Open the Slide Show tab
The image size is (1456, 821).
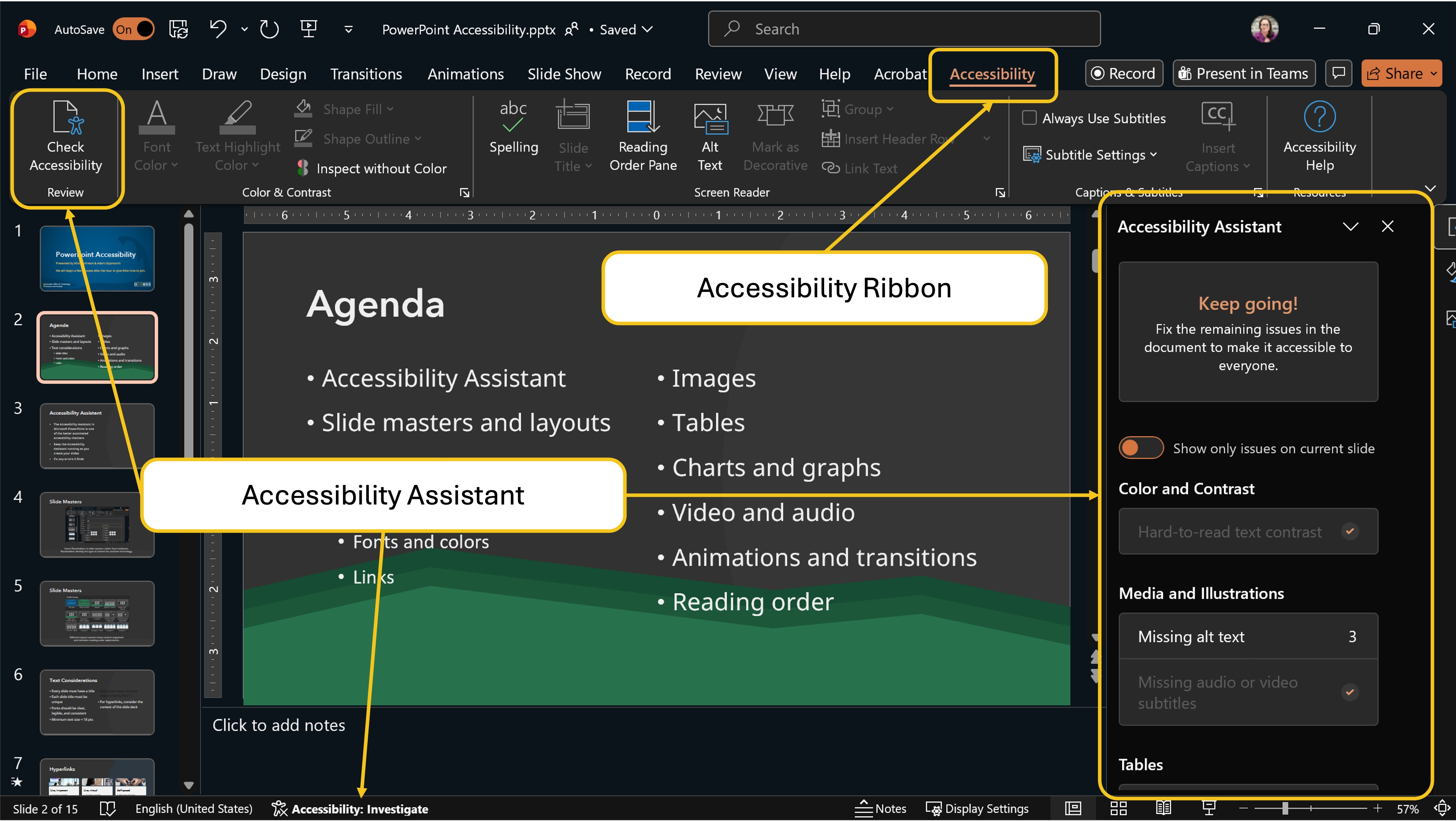[564, 74]
